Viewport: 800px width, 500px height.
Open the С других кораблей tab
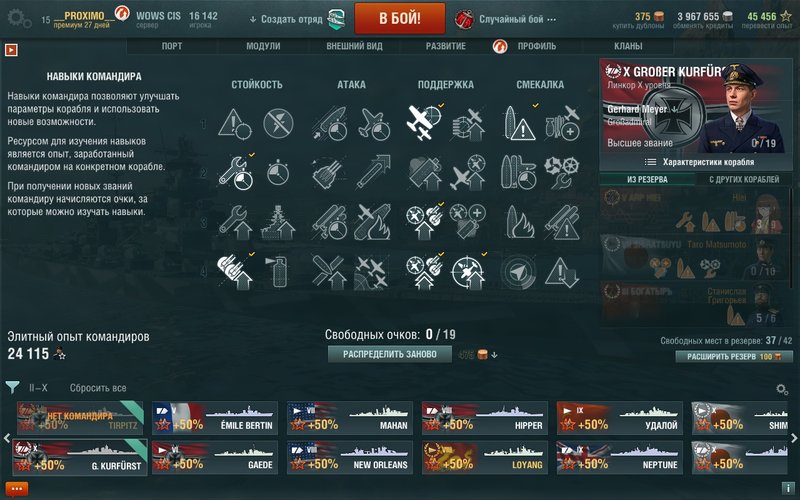click(x=744, y=179)
